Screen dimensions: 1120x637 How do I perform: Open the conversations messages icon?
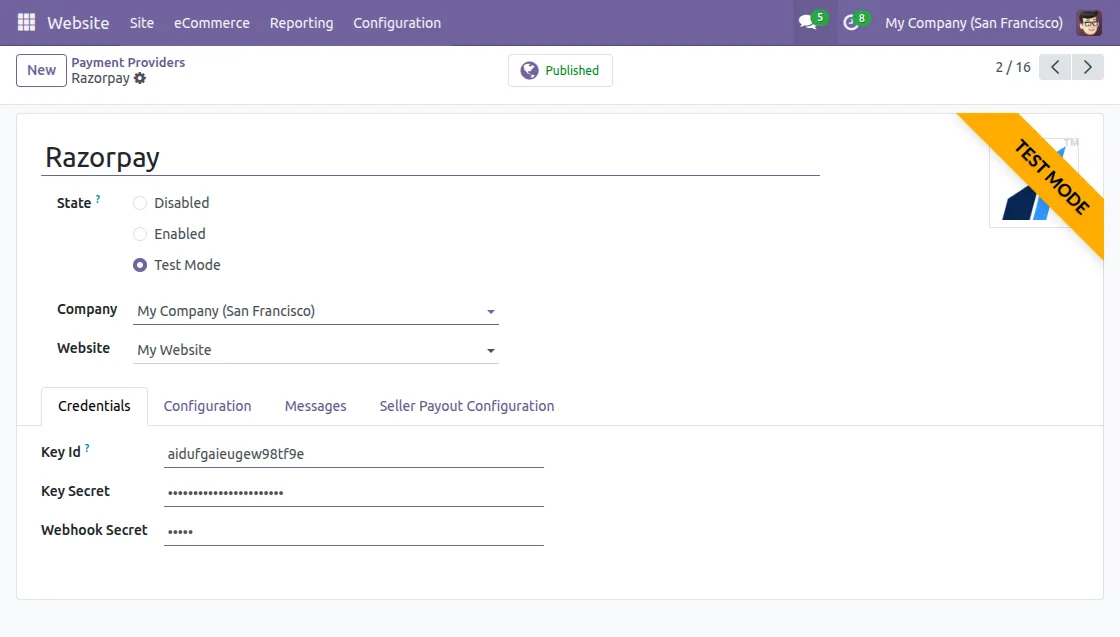point(806,22)
